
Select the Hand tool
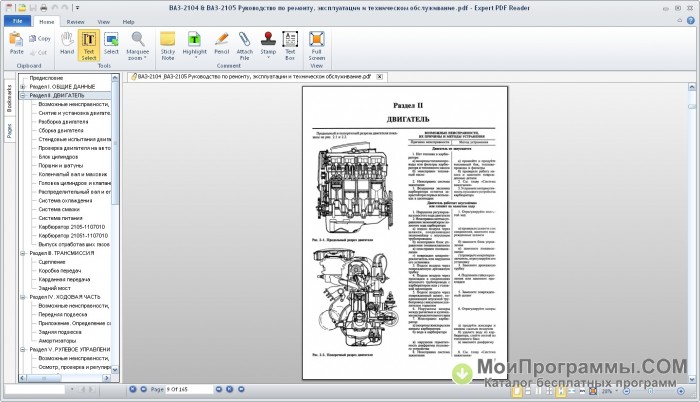point(67,44)
